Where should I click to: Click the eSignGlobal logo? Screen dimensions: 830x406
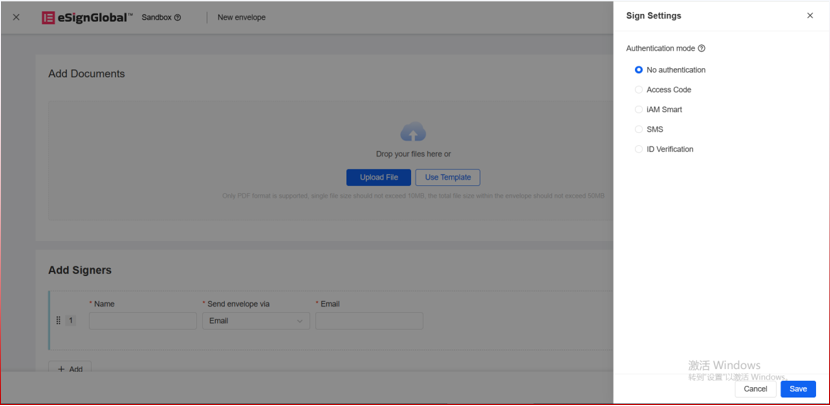[87, 17]
